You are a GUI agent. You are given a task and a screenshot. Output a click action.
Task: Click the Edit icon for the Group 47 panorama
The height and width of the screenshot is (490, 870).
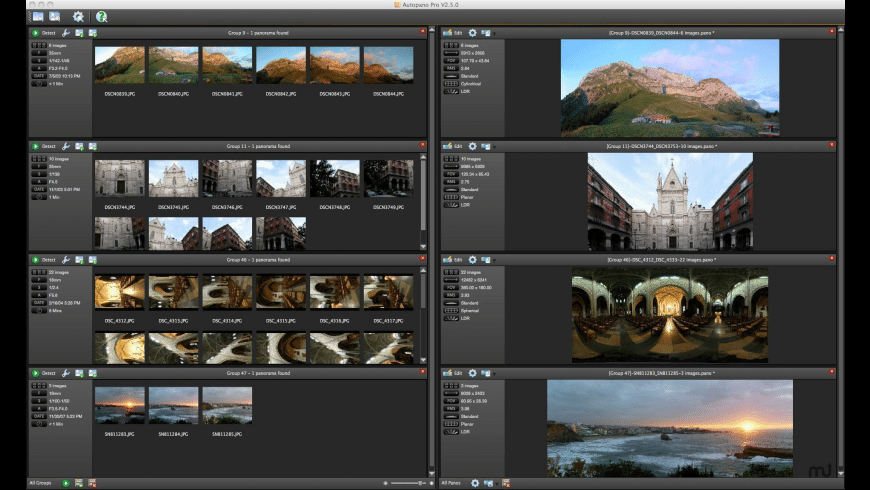(447, 373)
